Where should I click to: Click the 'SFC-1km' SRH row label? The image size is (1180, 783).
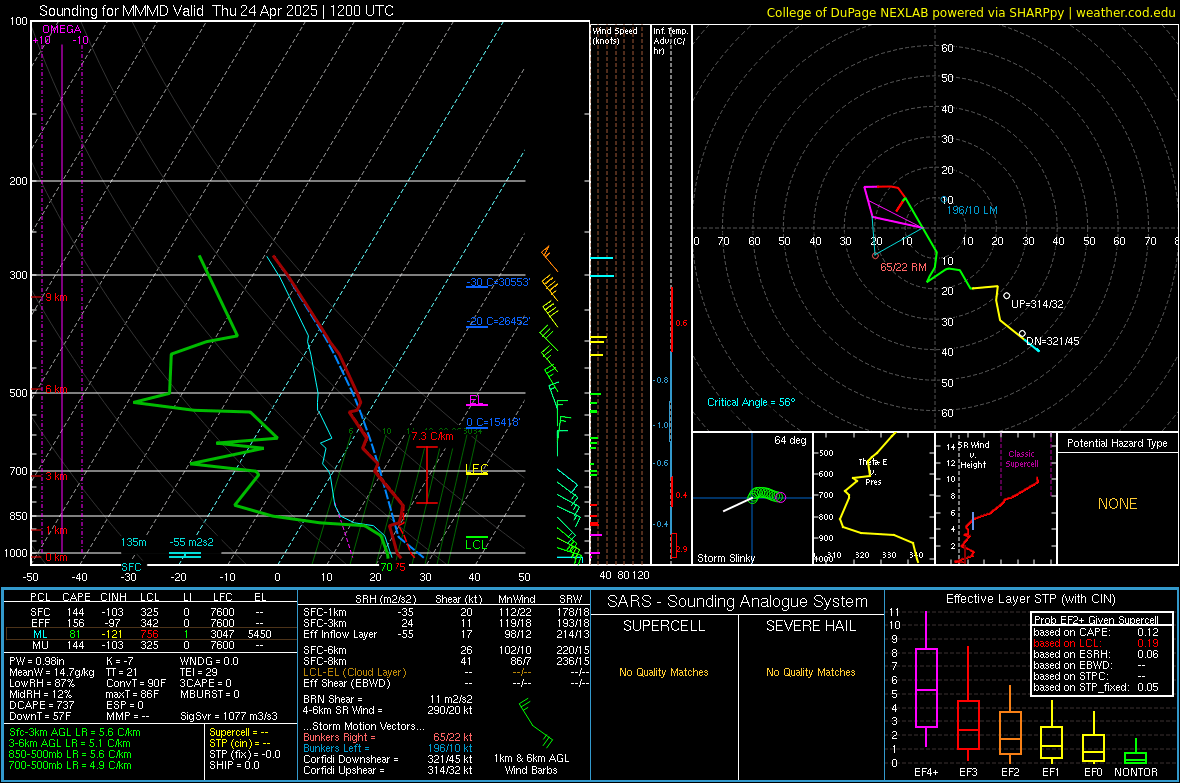click(325, 612)
